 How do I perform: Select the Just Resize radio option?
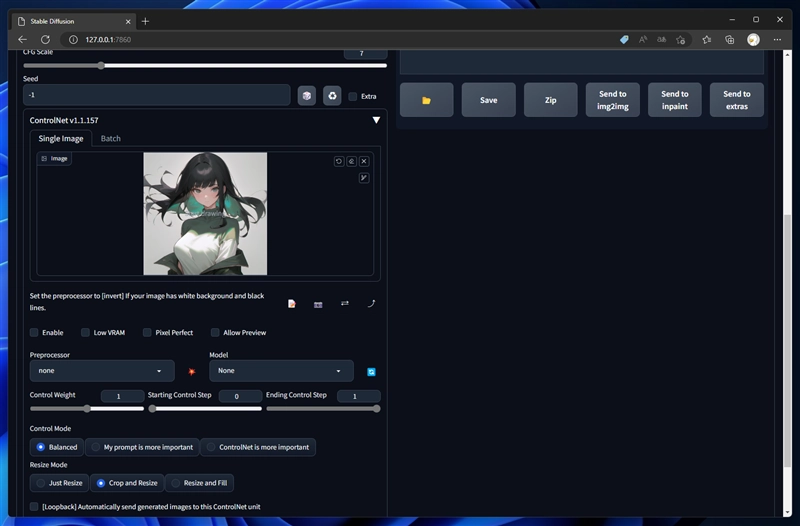pyautogui.click(x=41, y=483)
